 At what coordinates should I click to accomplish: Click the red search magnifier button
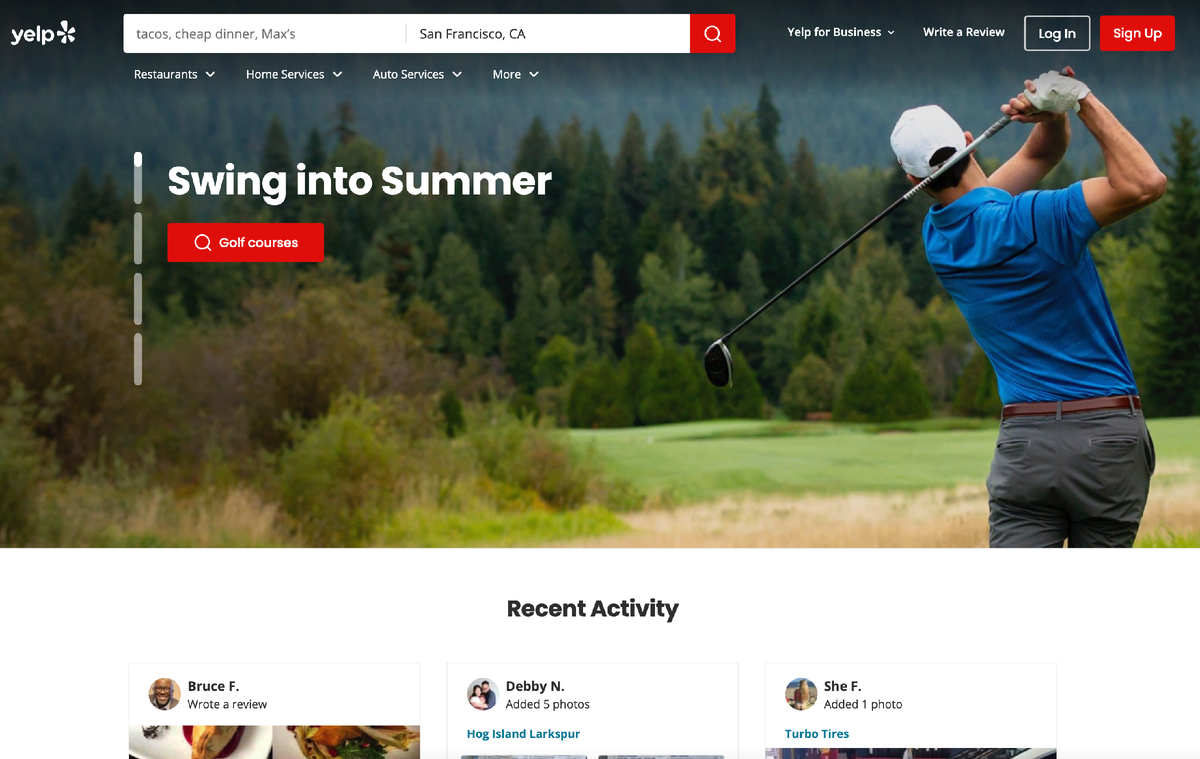(x=712, y=34)
